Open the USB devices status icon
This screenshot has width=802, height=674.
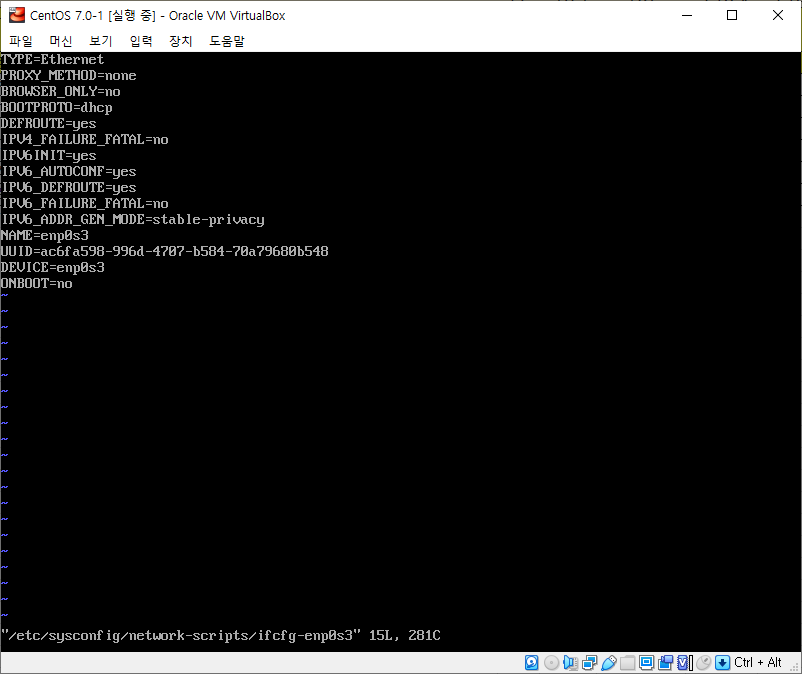[609, 663]
